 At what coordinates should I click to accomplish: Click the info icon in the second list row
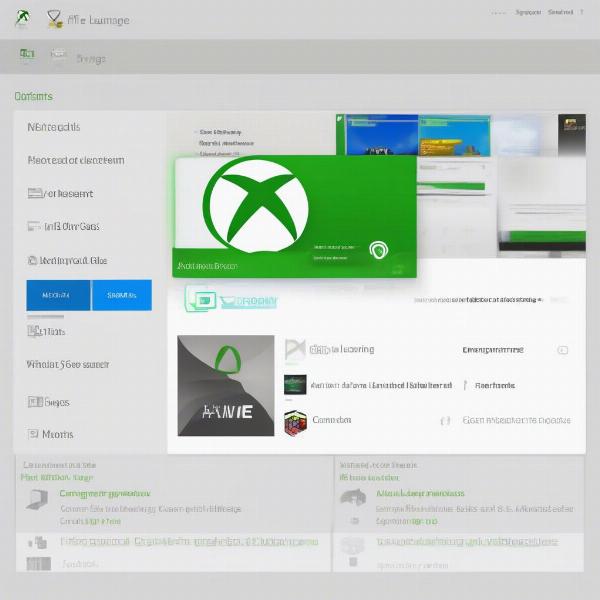465,385
